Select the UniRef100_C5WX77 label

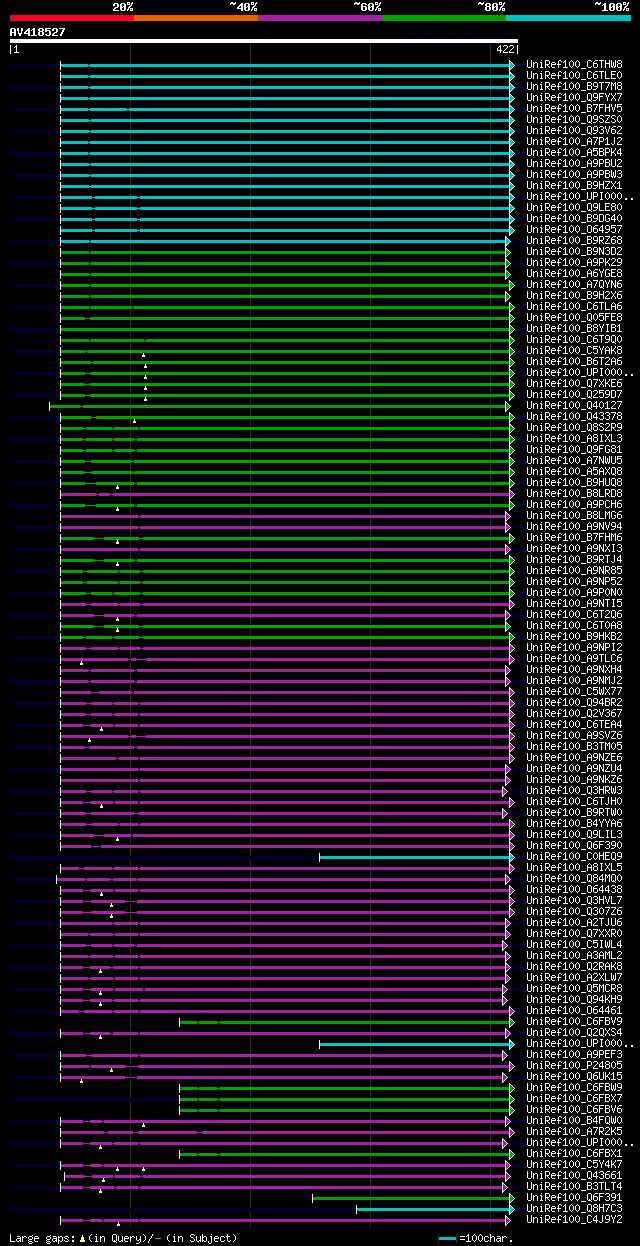coord(574,691)
